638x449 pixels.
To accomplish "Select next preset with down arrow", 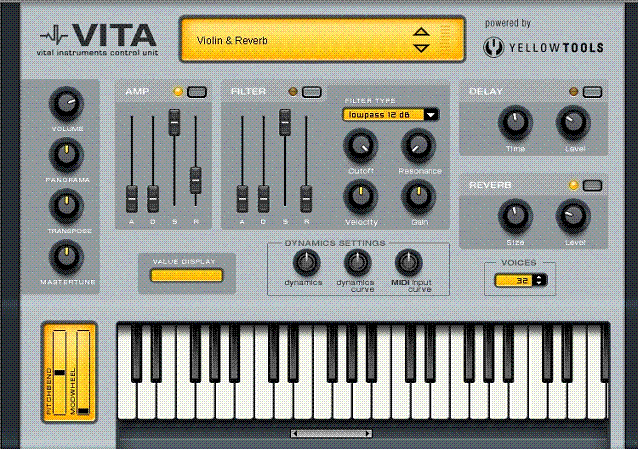I will [421, 48].
